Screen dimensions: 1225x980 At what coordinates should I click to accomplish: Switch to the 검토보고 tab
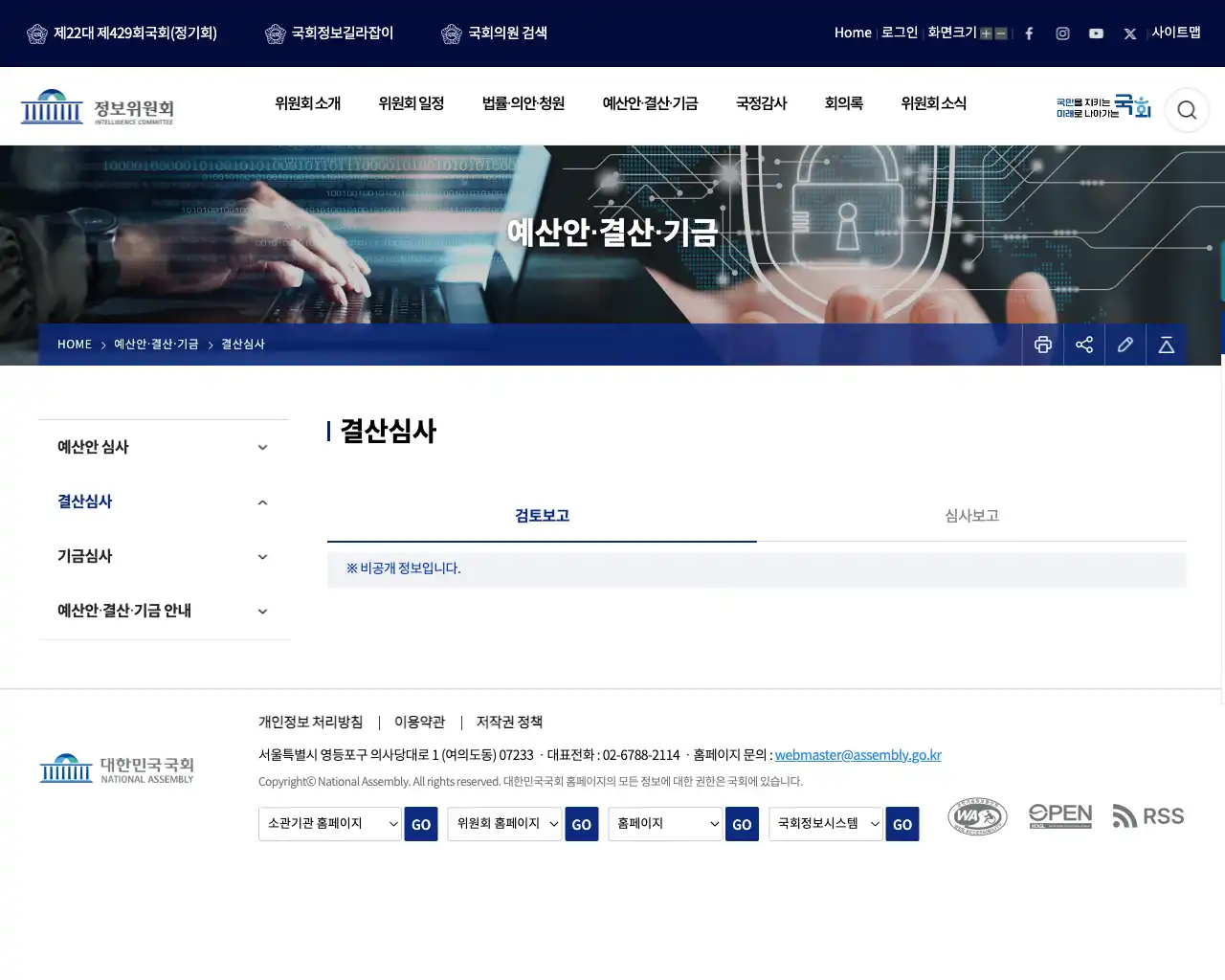pos(542,516)
